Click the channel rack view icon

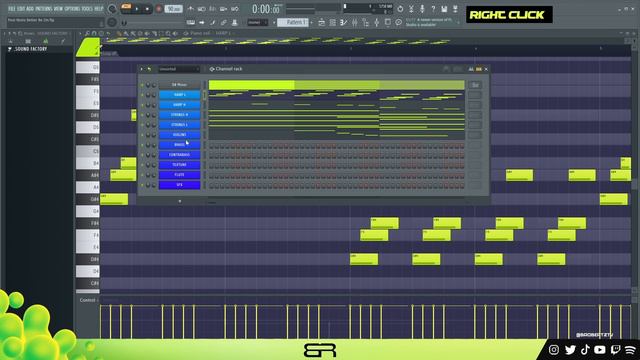pyautogui.click(x=344, y=23)
